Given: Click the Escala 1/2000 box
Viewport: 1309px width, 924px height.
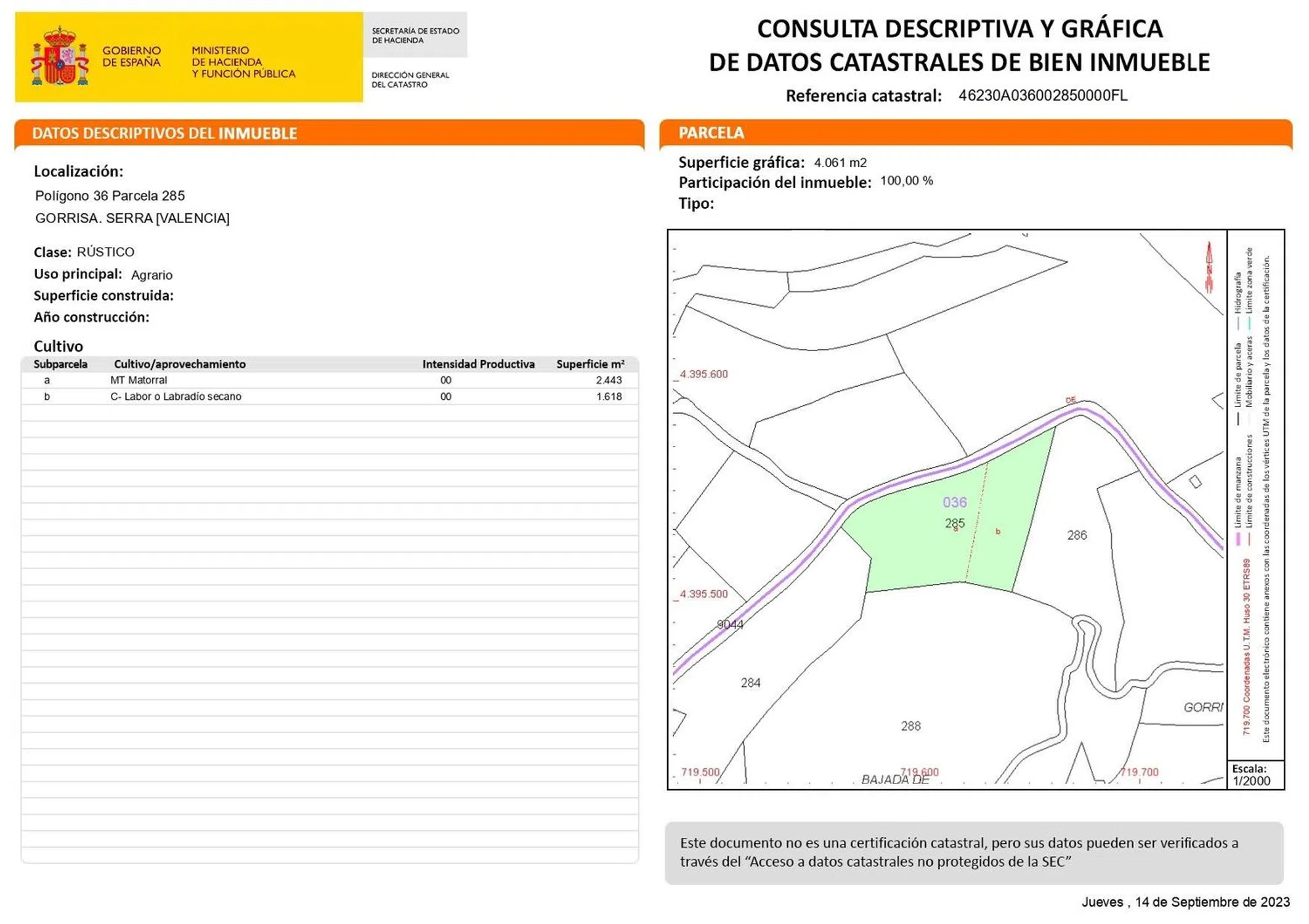Looking at the screenshot, I should click(x=1254, y=774).
